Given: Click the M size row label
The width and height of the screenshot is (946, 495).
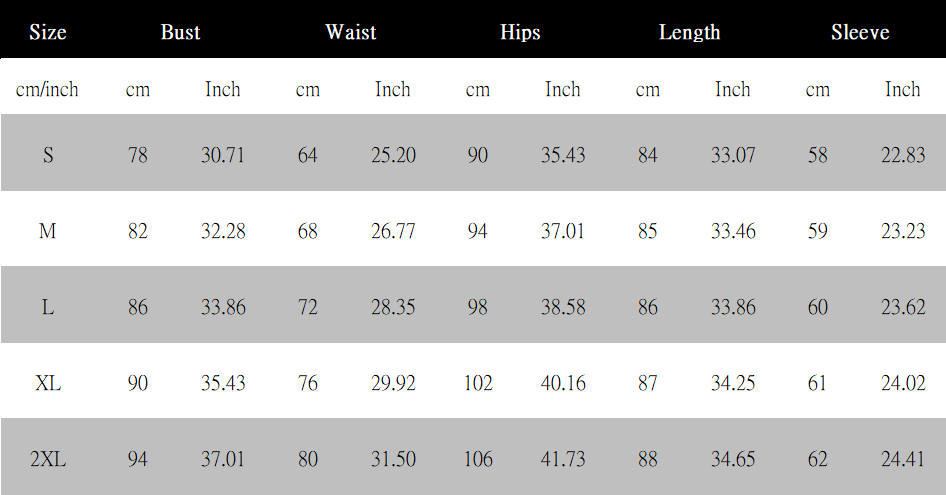Looking at the screenshot, I should pyautogui.click(x=48, y=231).
